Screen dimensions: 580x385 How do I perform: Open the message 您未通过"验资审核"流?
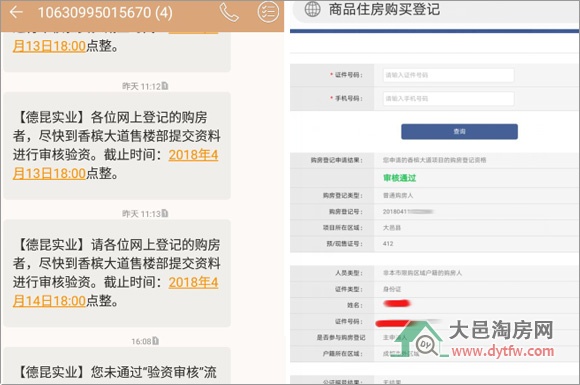pyautogui.click(x=117, y=365)
